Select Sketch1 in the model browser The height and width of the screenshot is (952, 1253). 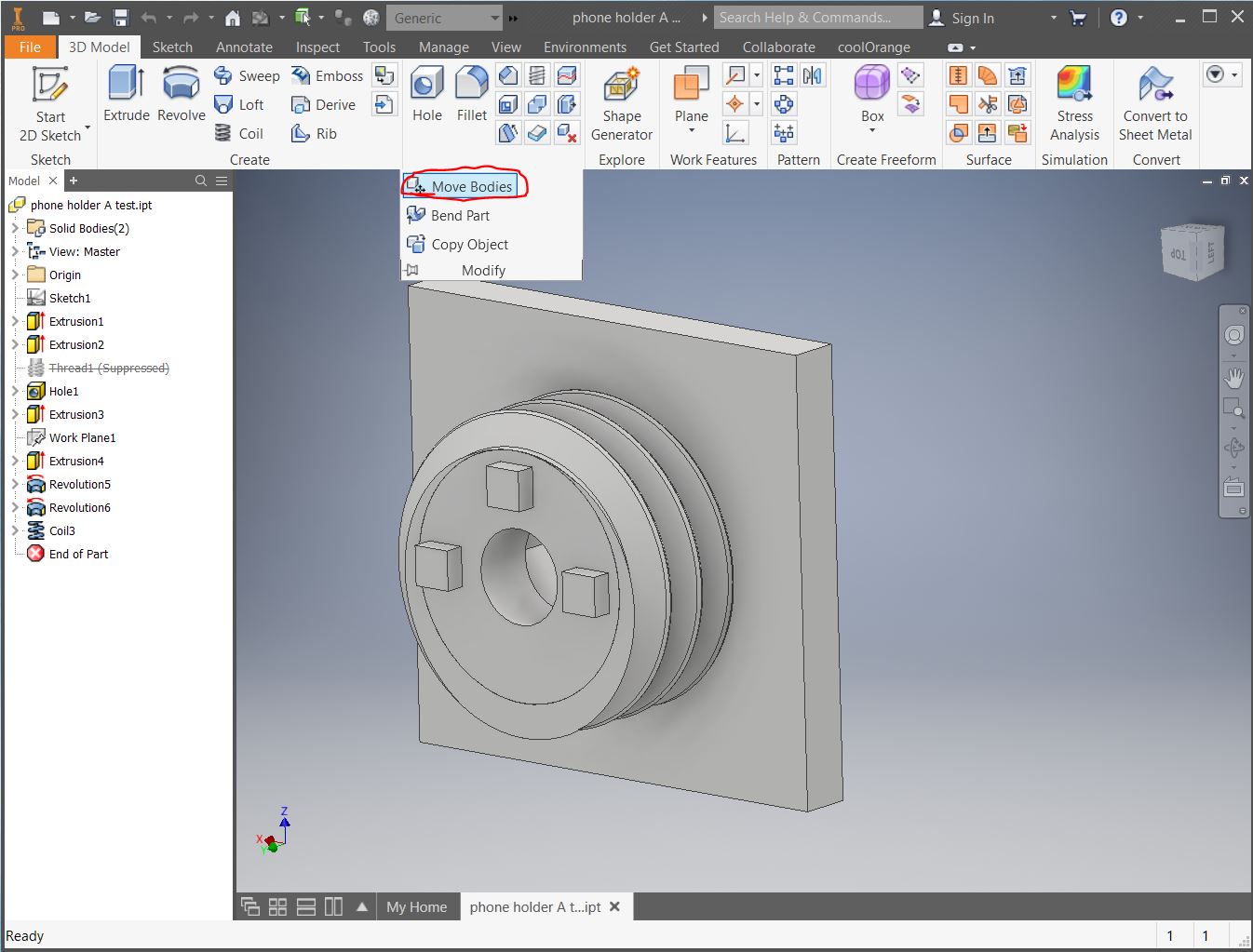pyautogui.click(x=60, y=298)
